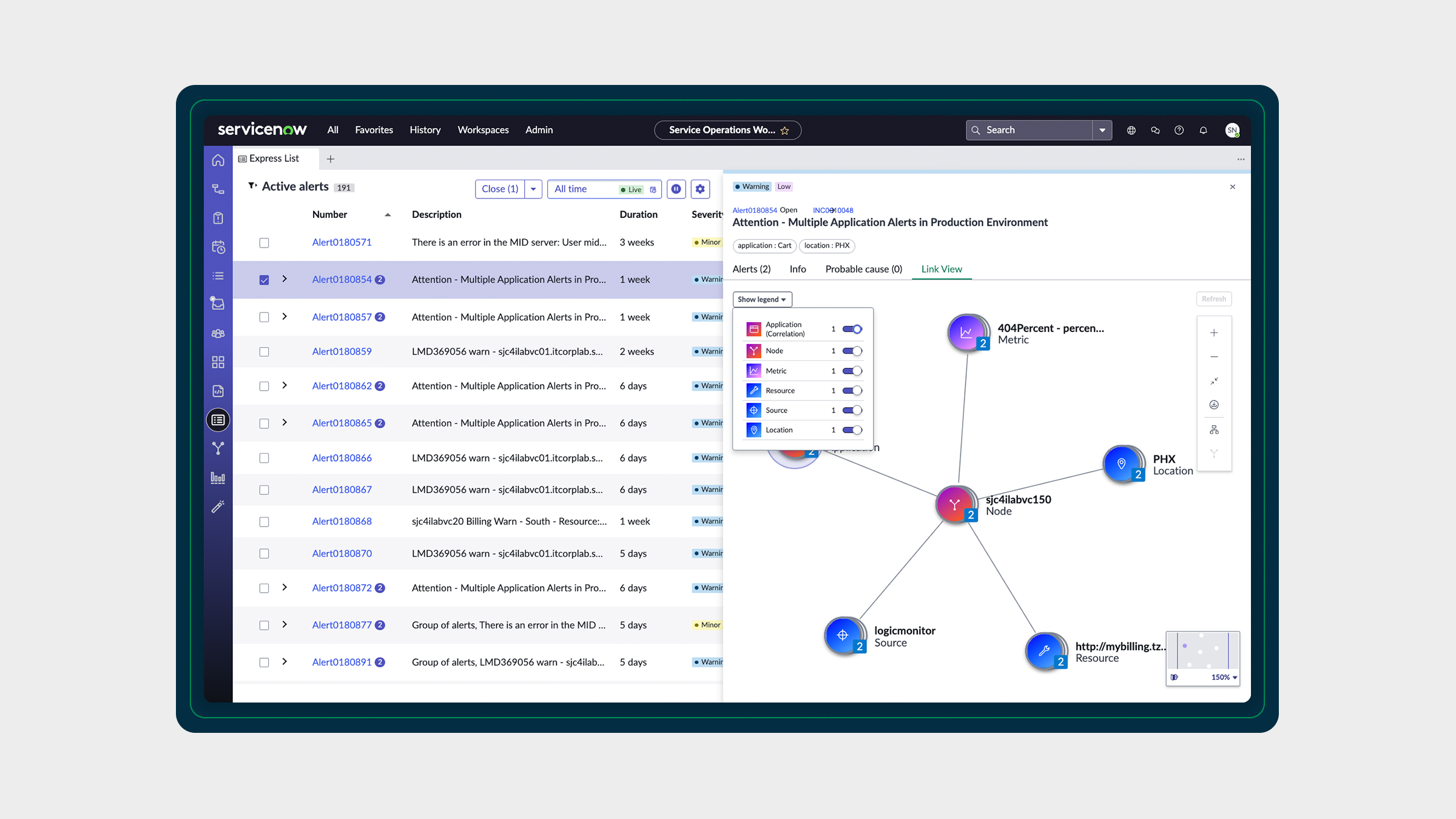Viewport: 1456px width, 819px height.
Task: Switch to the Probable cause tab
Action: coord(863,269)
